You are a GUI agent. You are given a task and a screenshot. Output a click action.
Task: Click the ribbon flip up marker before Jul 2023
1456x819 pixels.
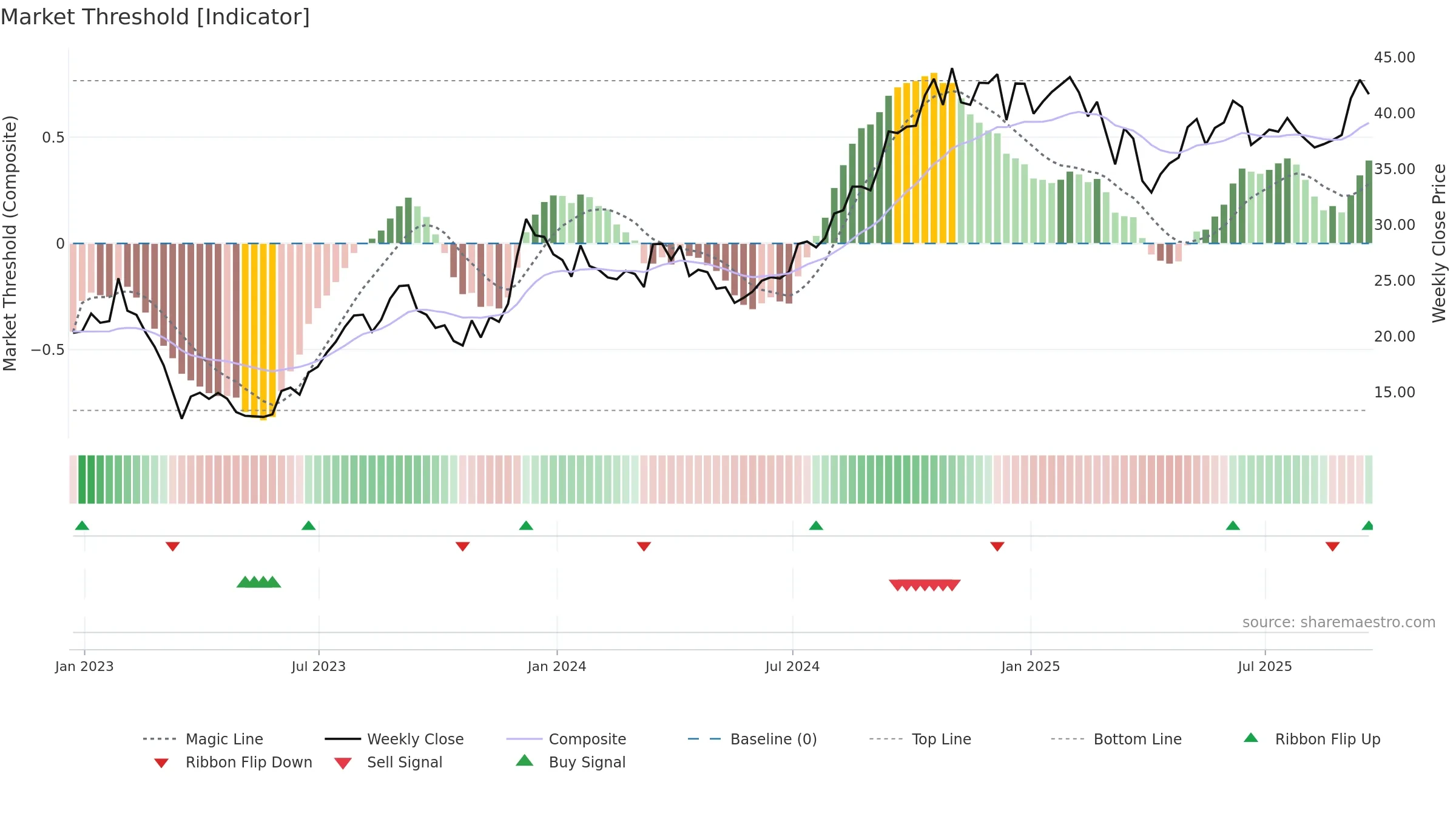pos(308,525)
